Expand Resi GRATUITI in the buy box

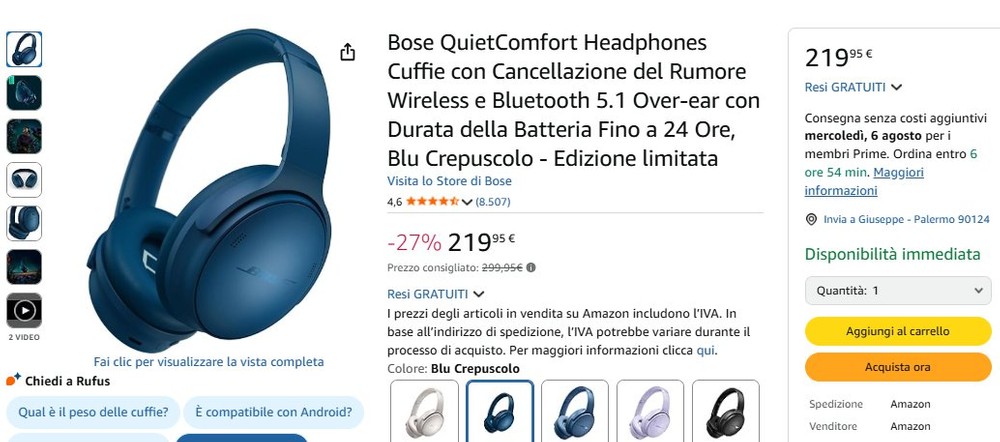[853, 87]
